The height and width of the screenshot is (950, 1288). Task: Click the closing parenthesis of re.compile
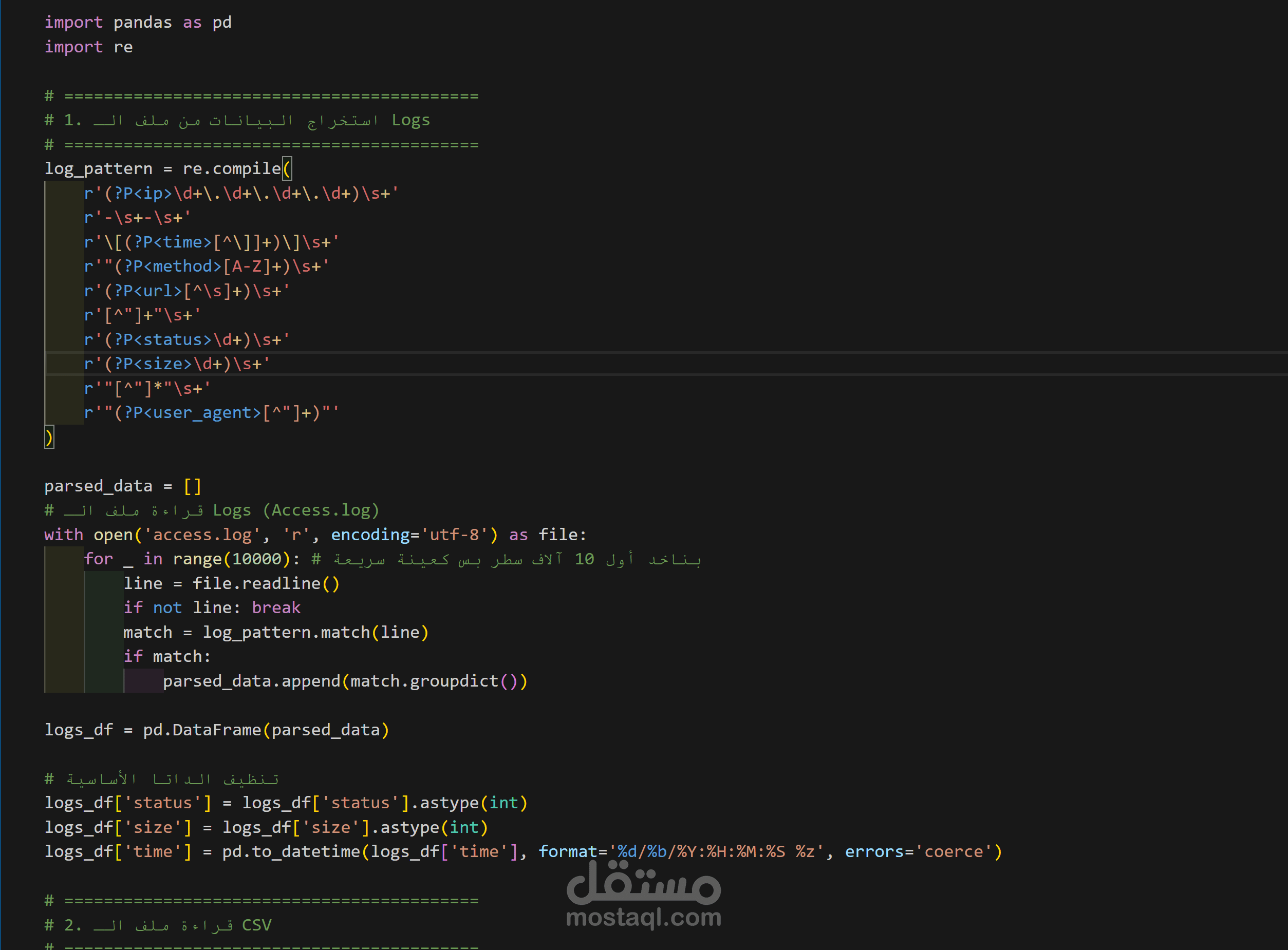49,437
